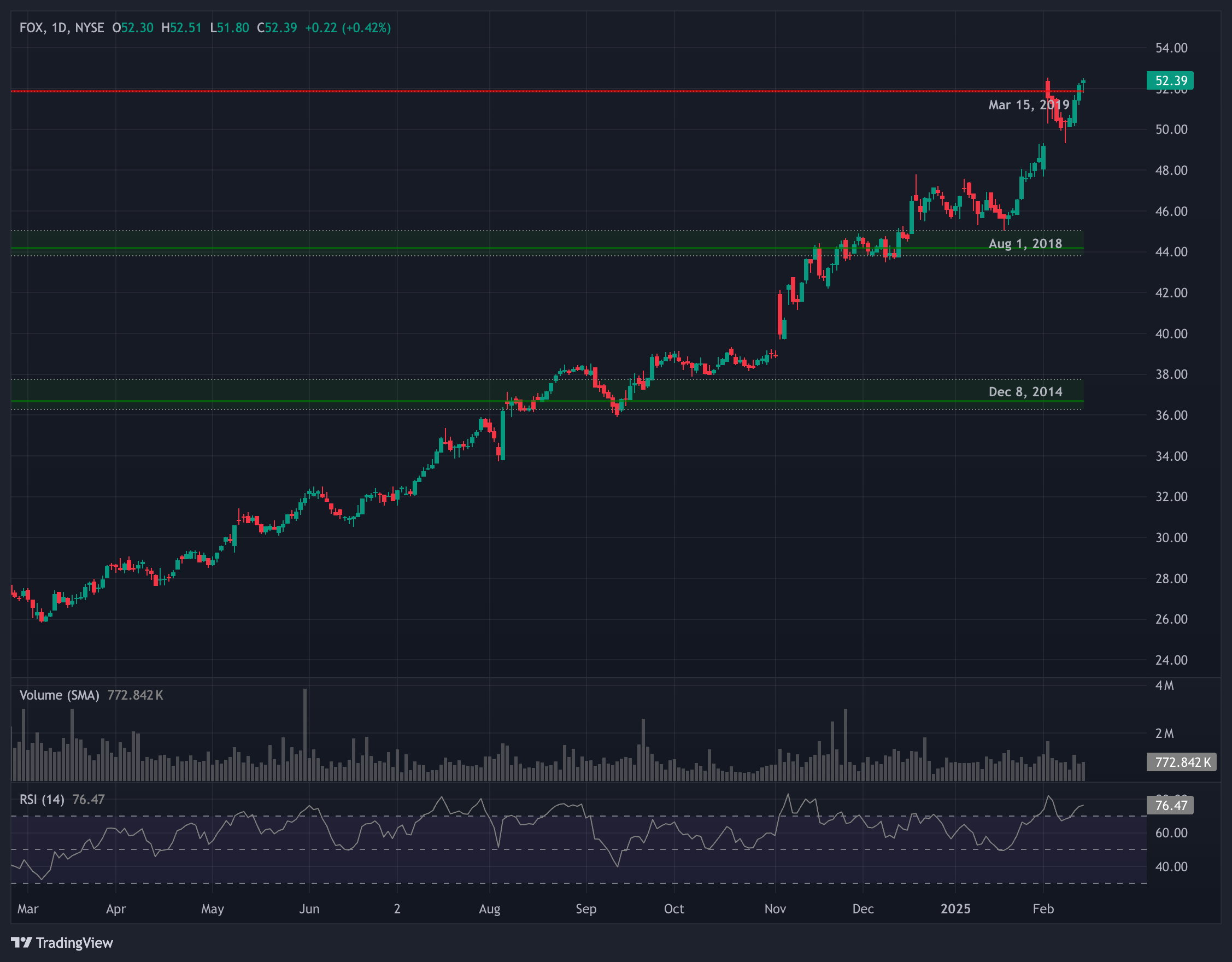The image size is (1232, 962).
Task: Click the 44.00 price axis label
Action: pos(1171,251)
